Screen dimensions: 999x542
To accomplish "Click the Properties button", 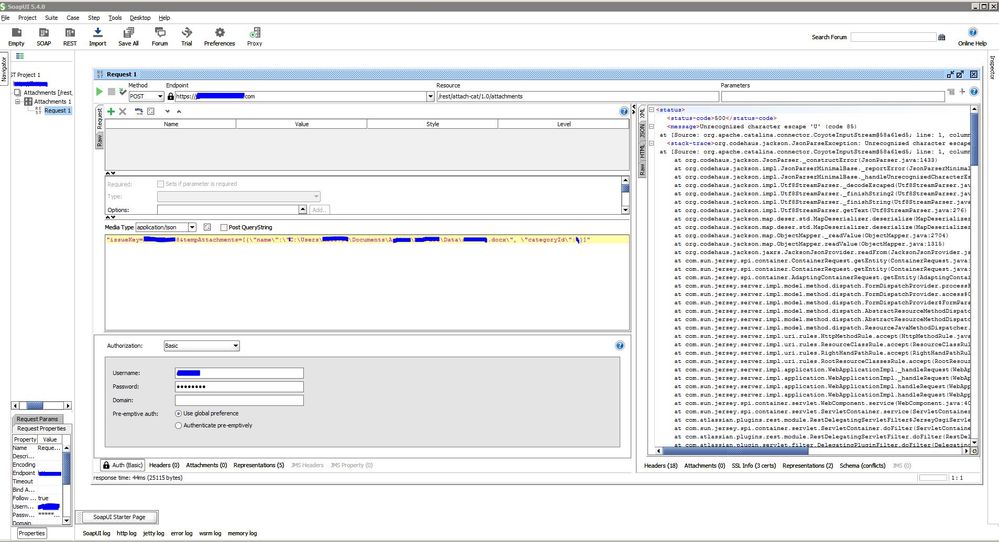I will pyautogui.click(x=31, y=533).
